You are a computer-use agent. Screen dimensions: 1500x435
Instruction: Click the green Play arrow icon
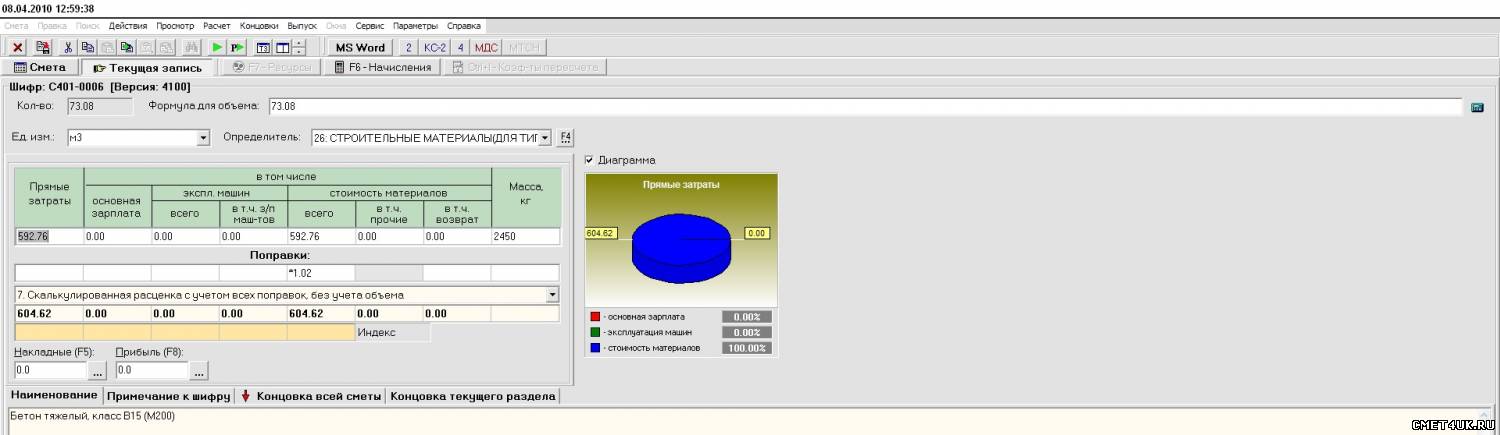[x=217, y=47]
